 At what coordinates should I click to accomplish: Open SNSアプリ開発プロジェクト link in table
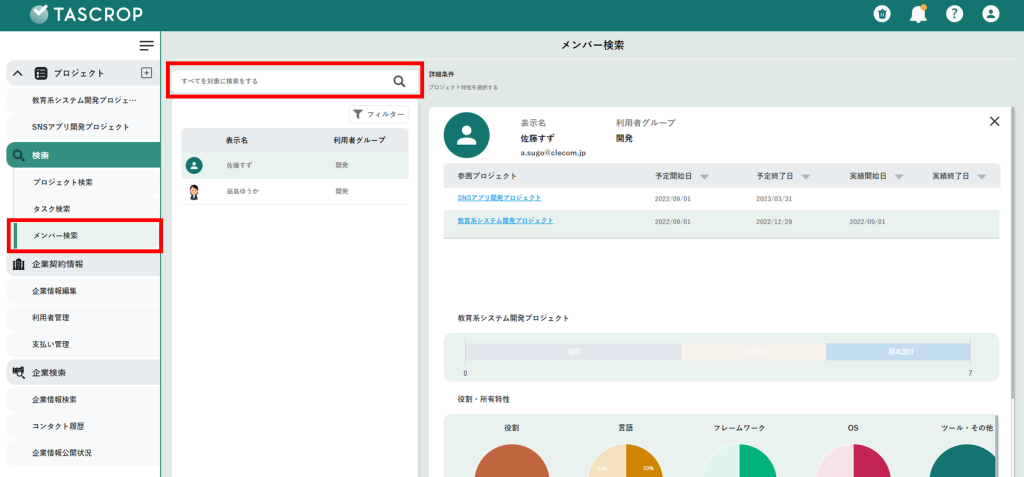pos(500,197)
